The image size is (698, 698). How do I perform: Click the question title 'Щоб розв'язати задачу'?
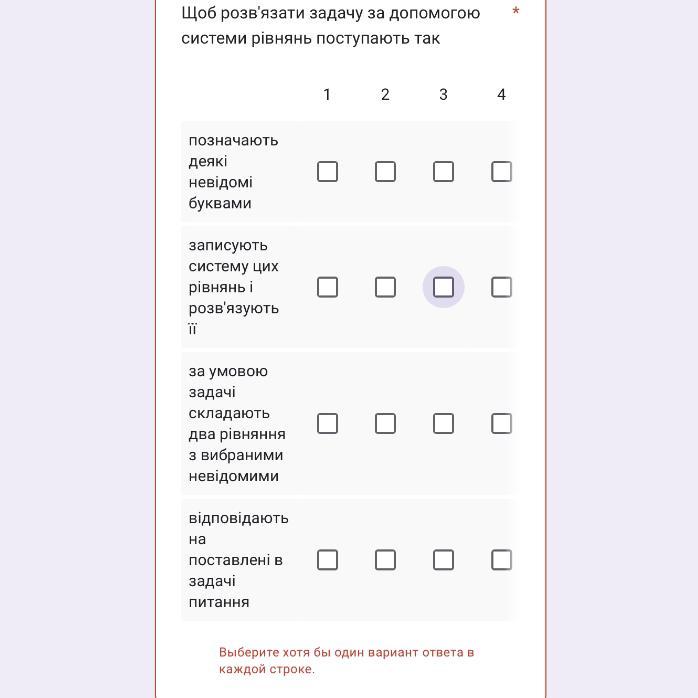point(330,26)
